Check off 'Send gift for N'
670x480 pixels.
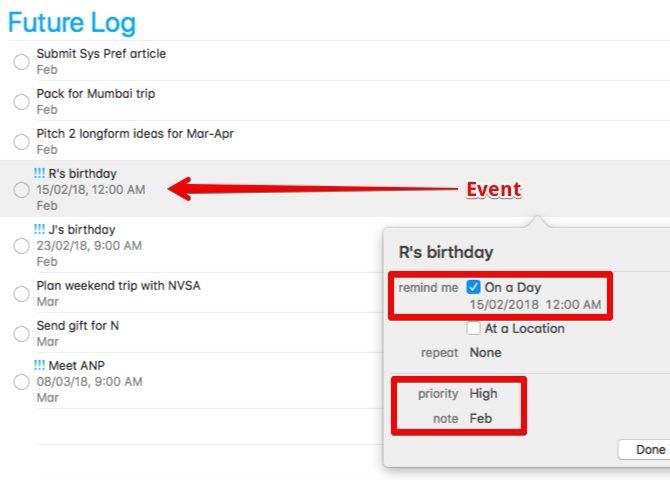point(21,334)
